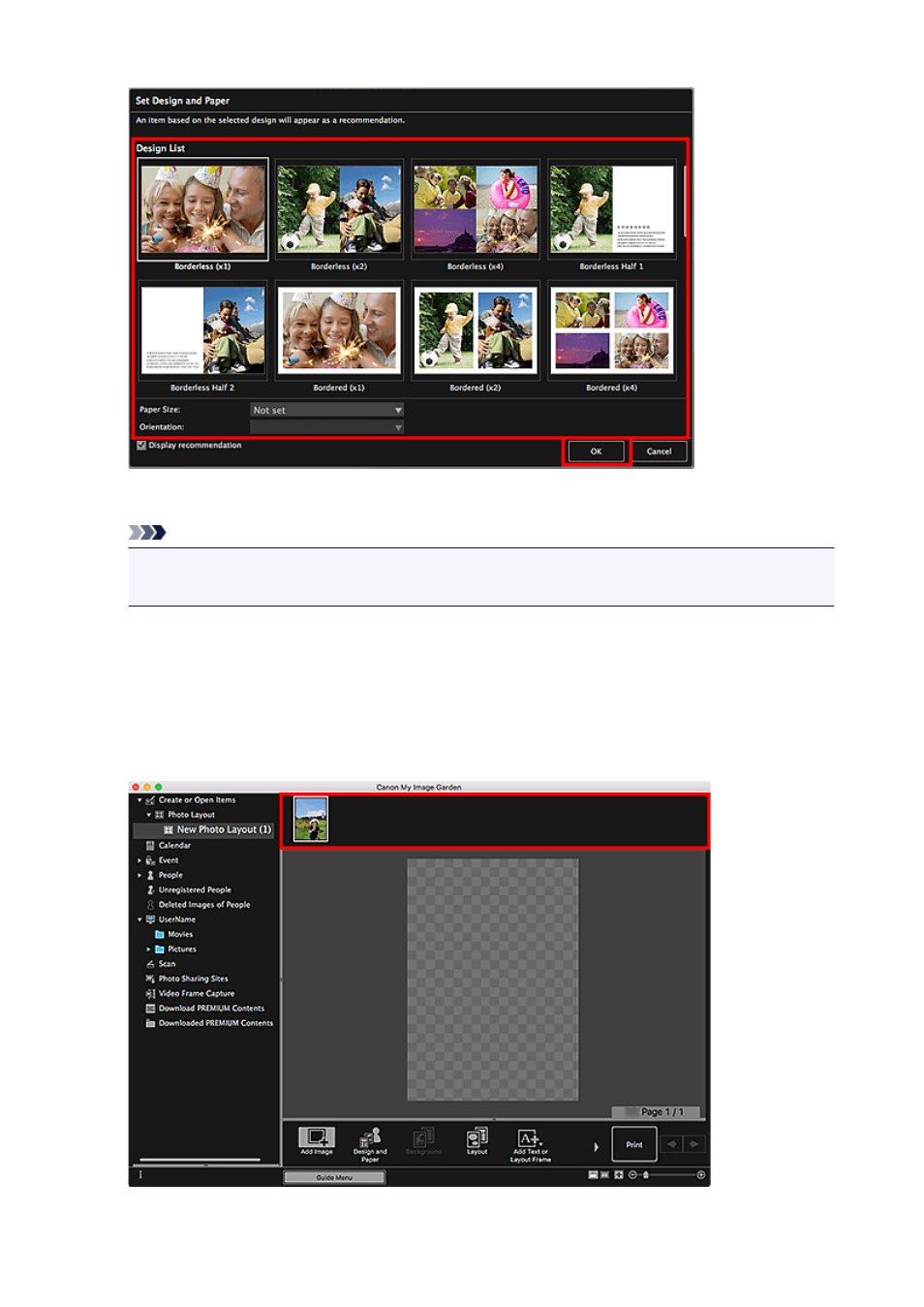Image resolution: width=924 pixels, height=1307 pixels.
Task: Collapse the Photo Layout tree node
Action: click(149, 815)
